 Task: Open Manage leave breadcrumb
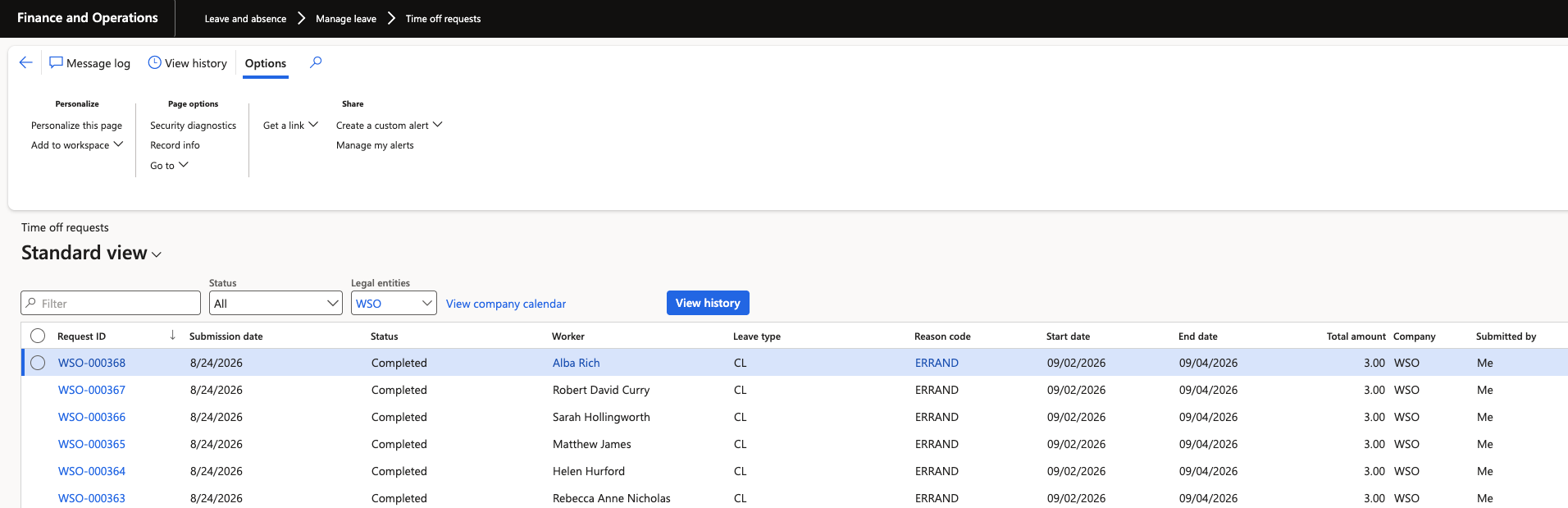click(x=346, y=19)
